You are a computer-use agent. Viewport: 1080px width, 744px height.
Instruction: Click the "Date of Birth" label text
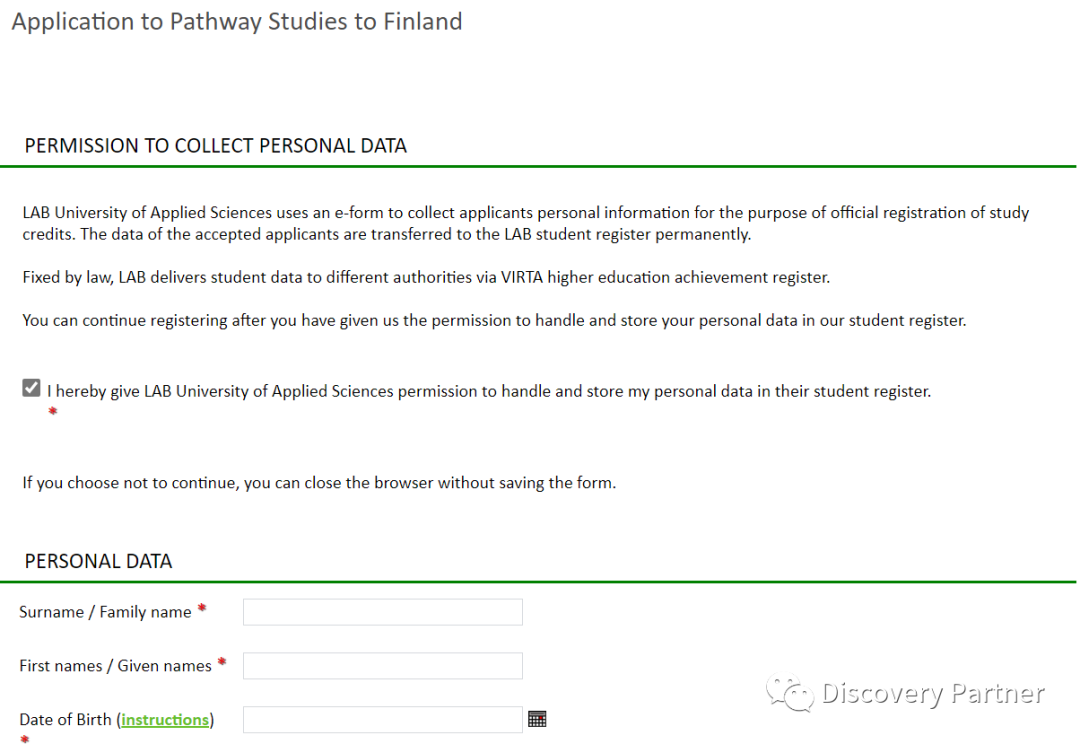click(65, 720)
